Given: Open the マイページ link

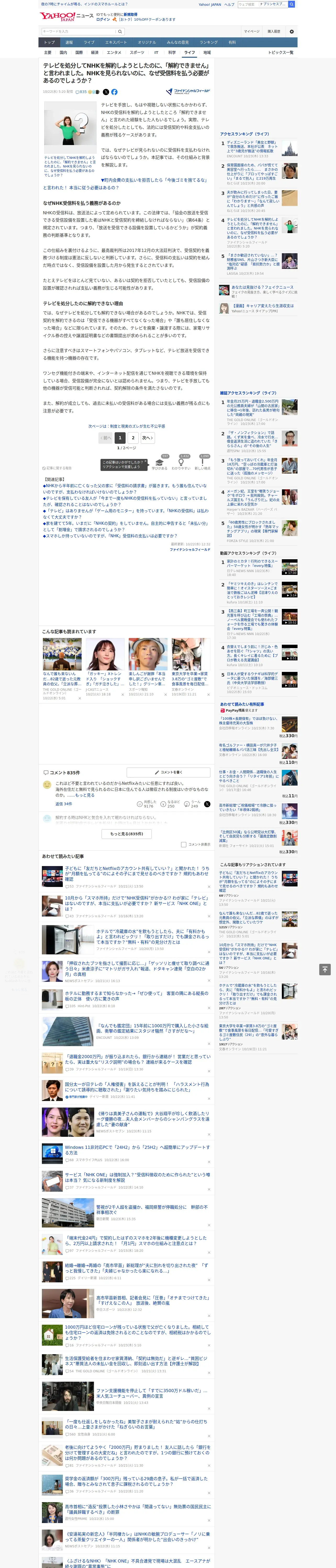Looking at the screenshot, I should [x=251, y=32].
